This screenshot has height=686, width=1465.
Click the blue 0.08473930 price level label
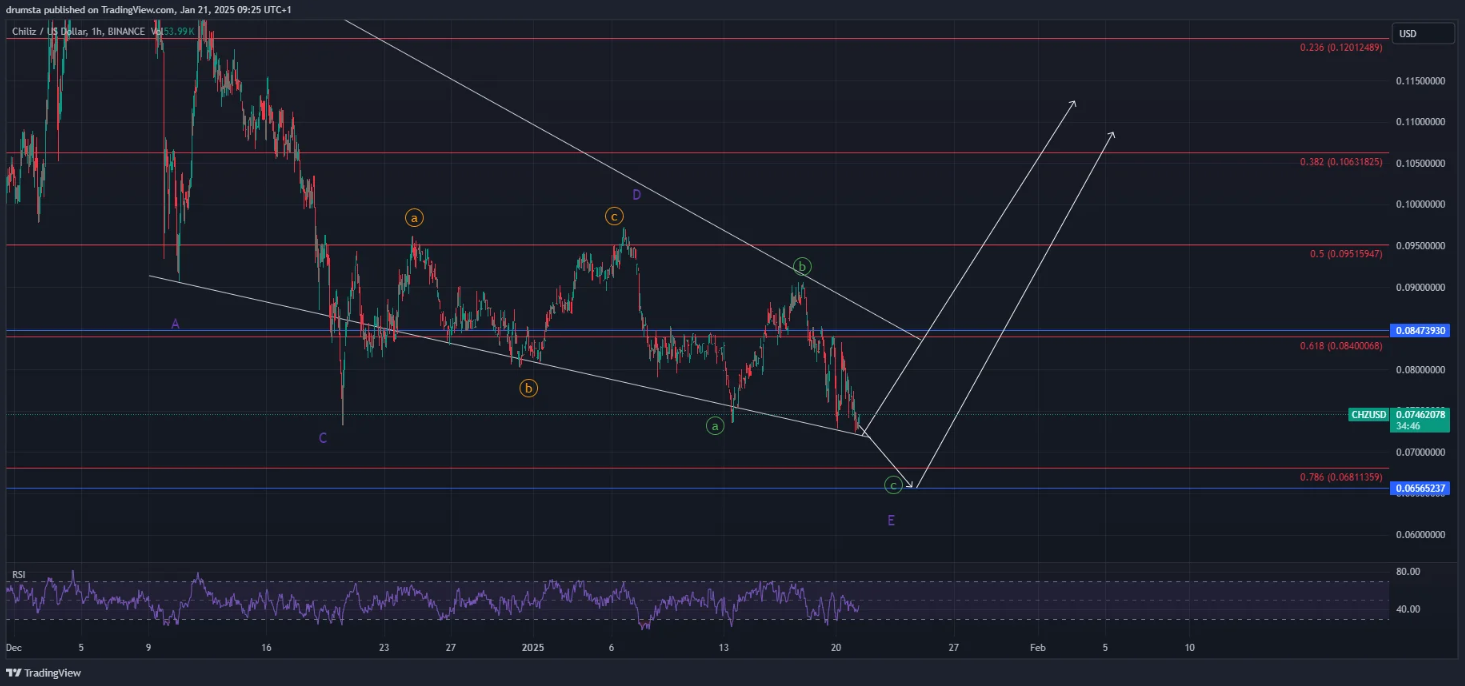pyautogui.click(x=1419, y=330)
